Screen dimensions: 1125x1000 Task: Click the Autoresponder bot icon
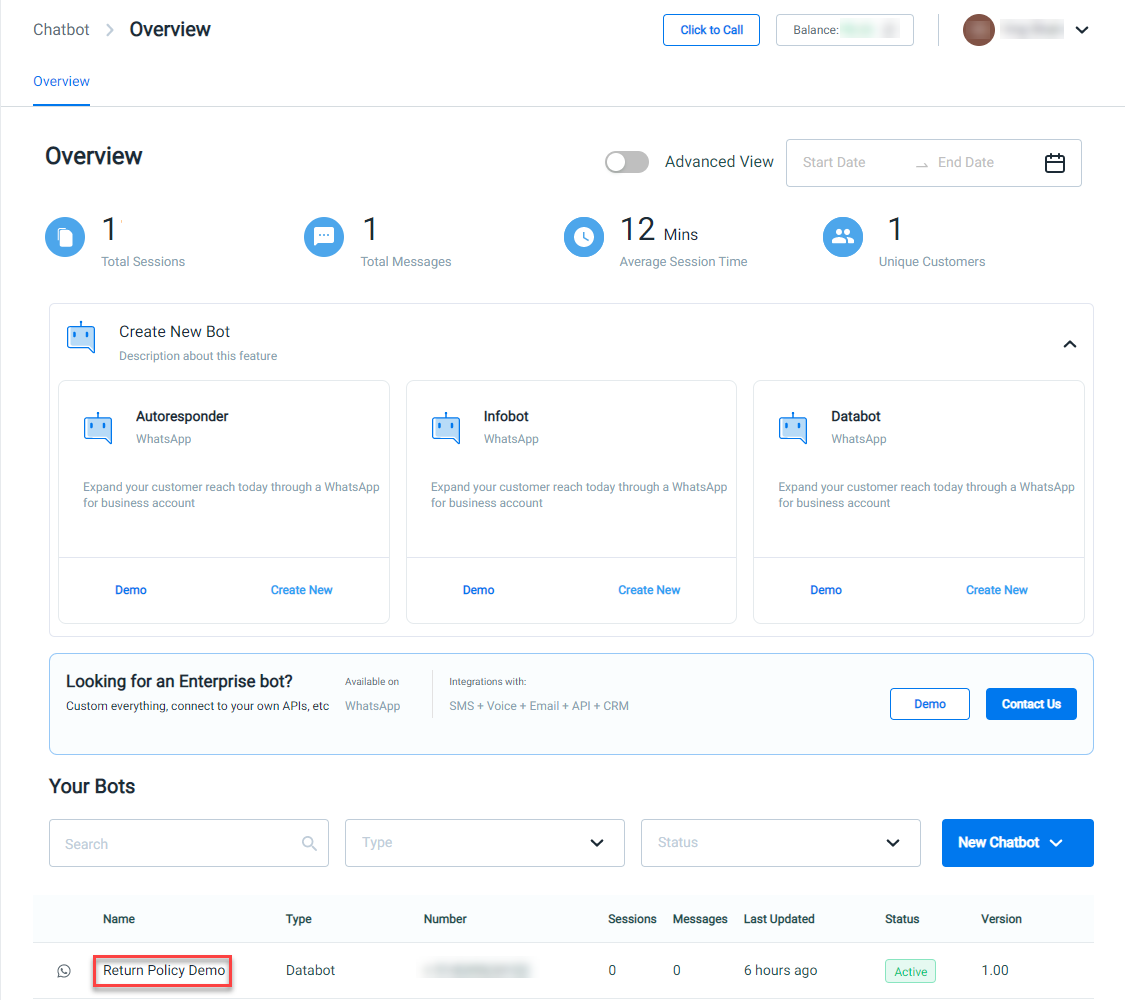pyautogui.click(x=98, y=428)
